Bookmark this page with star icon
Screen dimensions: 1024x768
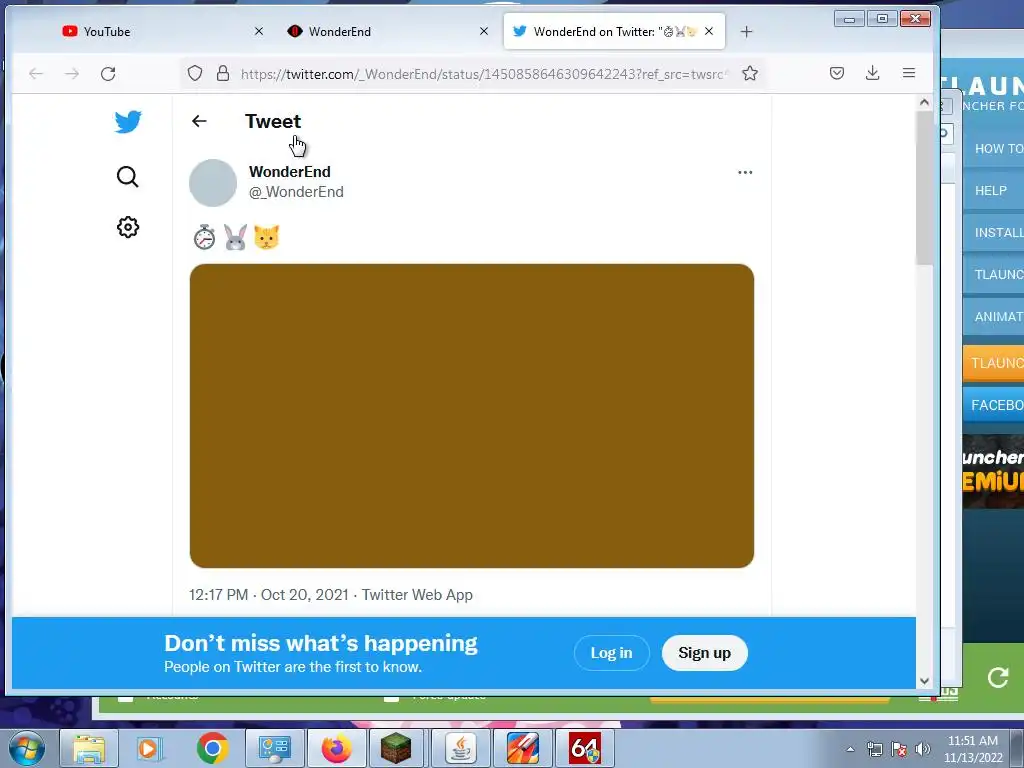coord(750,73)
